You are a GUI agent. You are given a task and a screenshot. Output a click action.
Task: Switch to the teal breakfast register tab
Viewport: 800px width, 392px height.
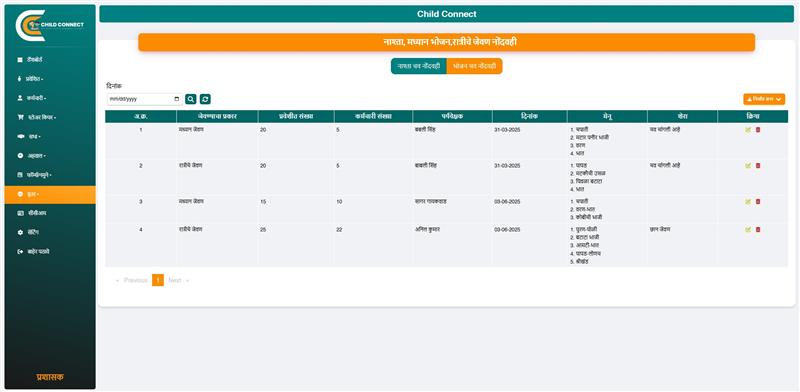point(419,66)
